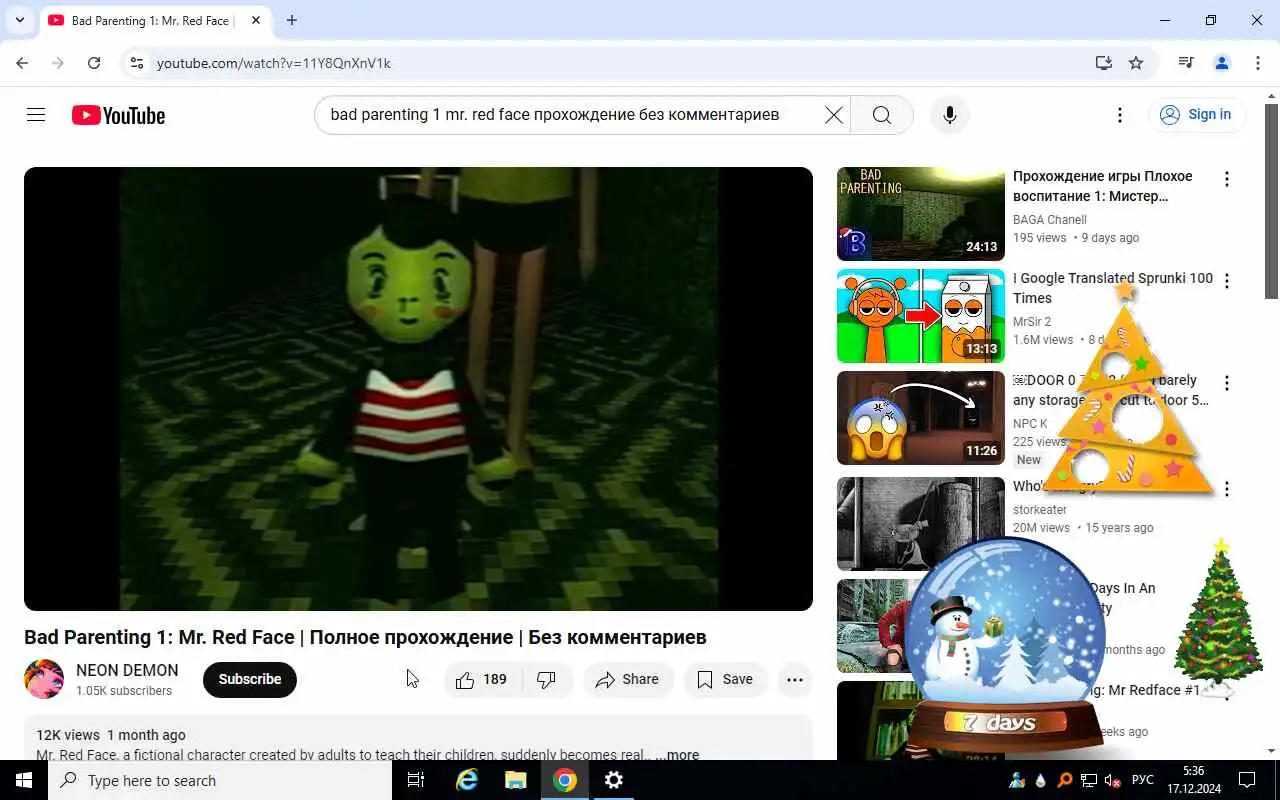Switch input language РУС
This screenshot has height=800, width=1280.
coord(1142,780)
